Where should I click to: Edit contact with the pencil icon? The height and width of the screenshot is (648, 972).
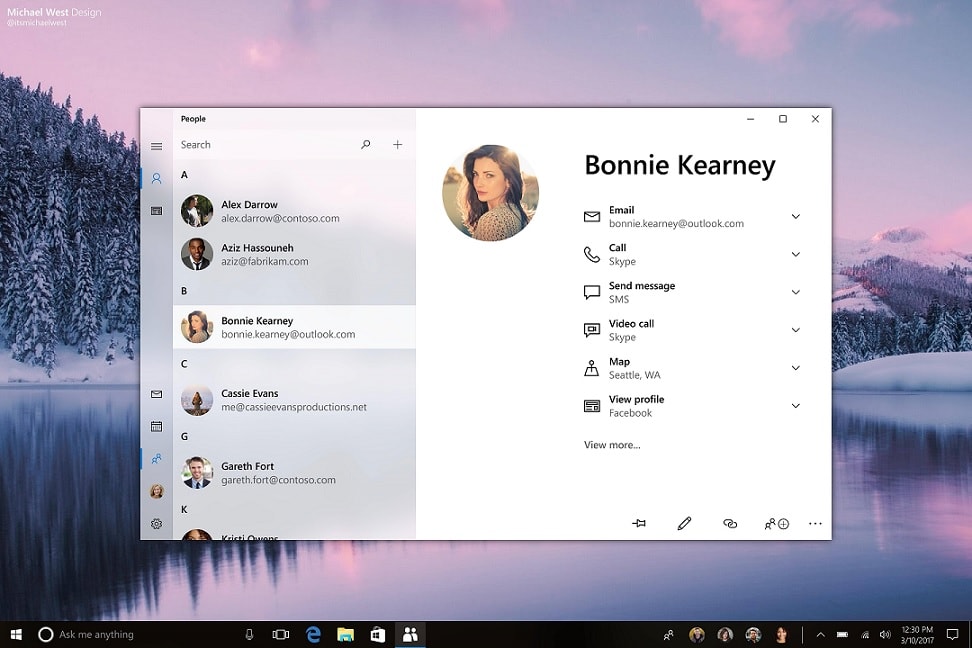click(x=684, y=523)
